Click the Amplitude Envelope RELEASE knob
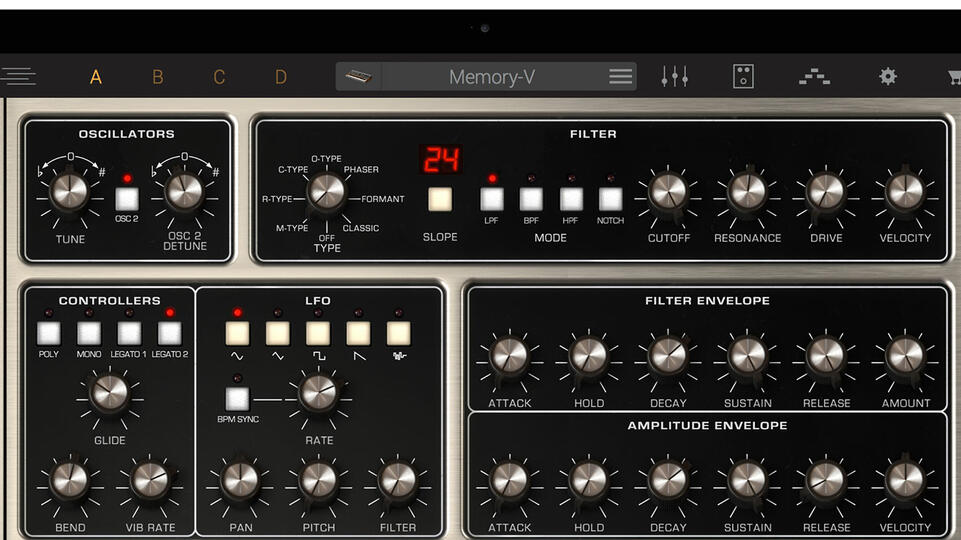The image size is (961, 540). pos(826,481)
